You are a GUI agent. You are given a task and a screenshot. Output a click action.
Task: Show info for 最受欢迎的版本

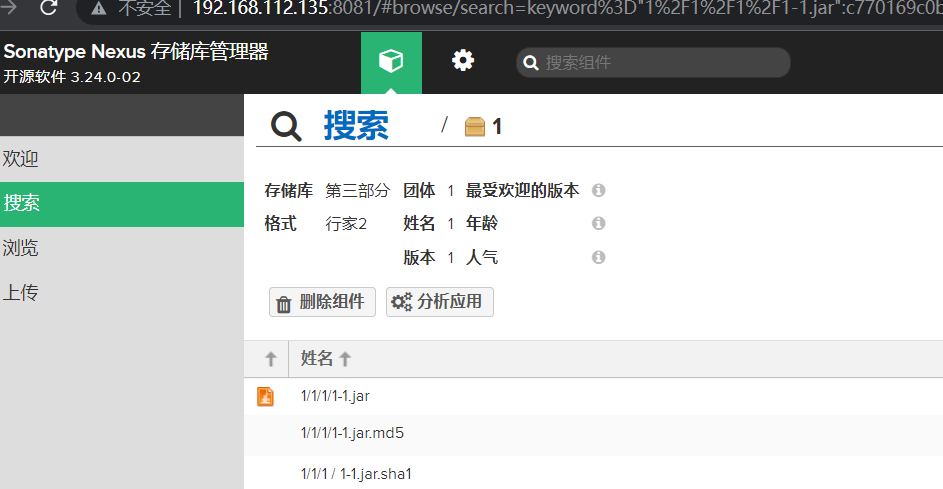pyautogui.click(x=598, y=191)
